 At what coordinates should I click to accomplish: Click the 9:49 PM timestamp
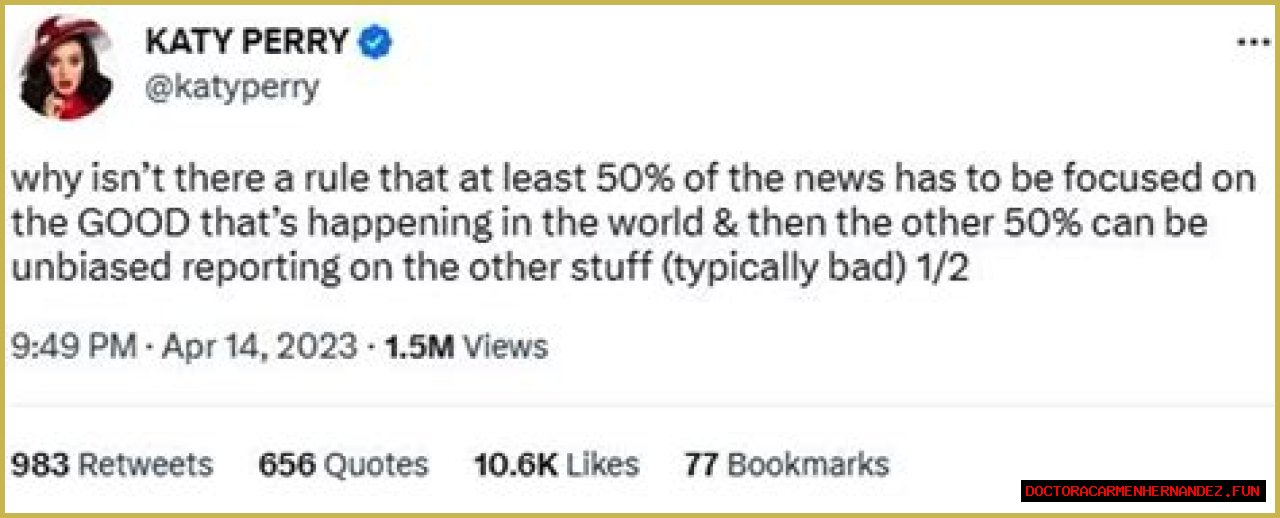pyautogui.click(x=73, y=347)
